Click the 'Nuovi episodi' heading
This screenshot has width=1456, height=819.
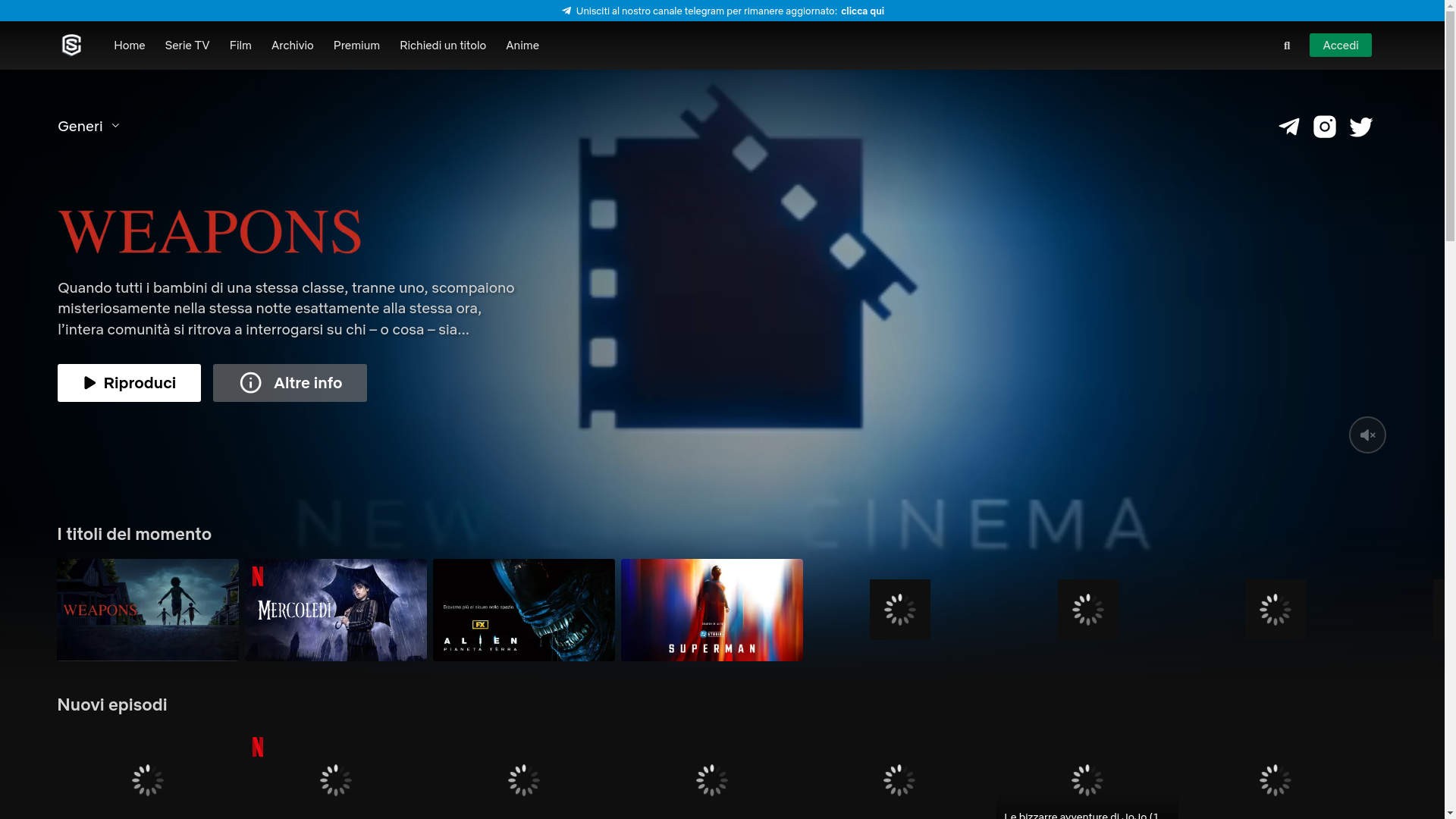coord(112,704)
